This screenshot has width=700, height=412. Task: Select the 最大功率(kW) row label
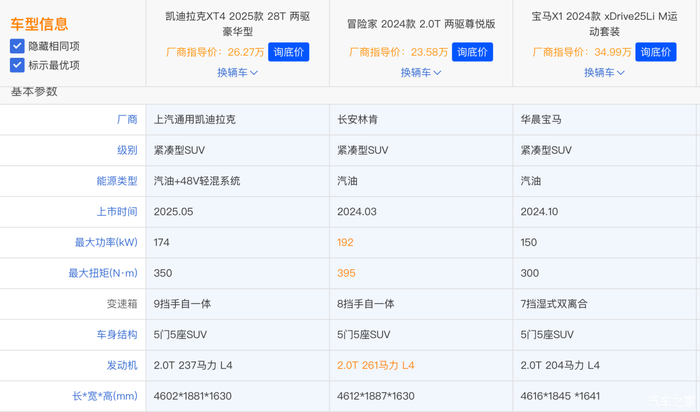(106, 243)
